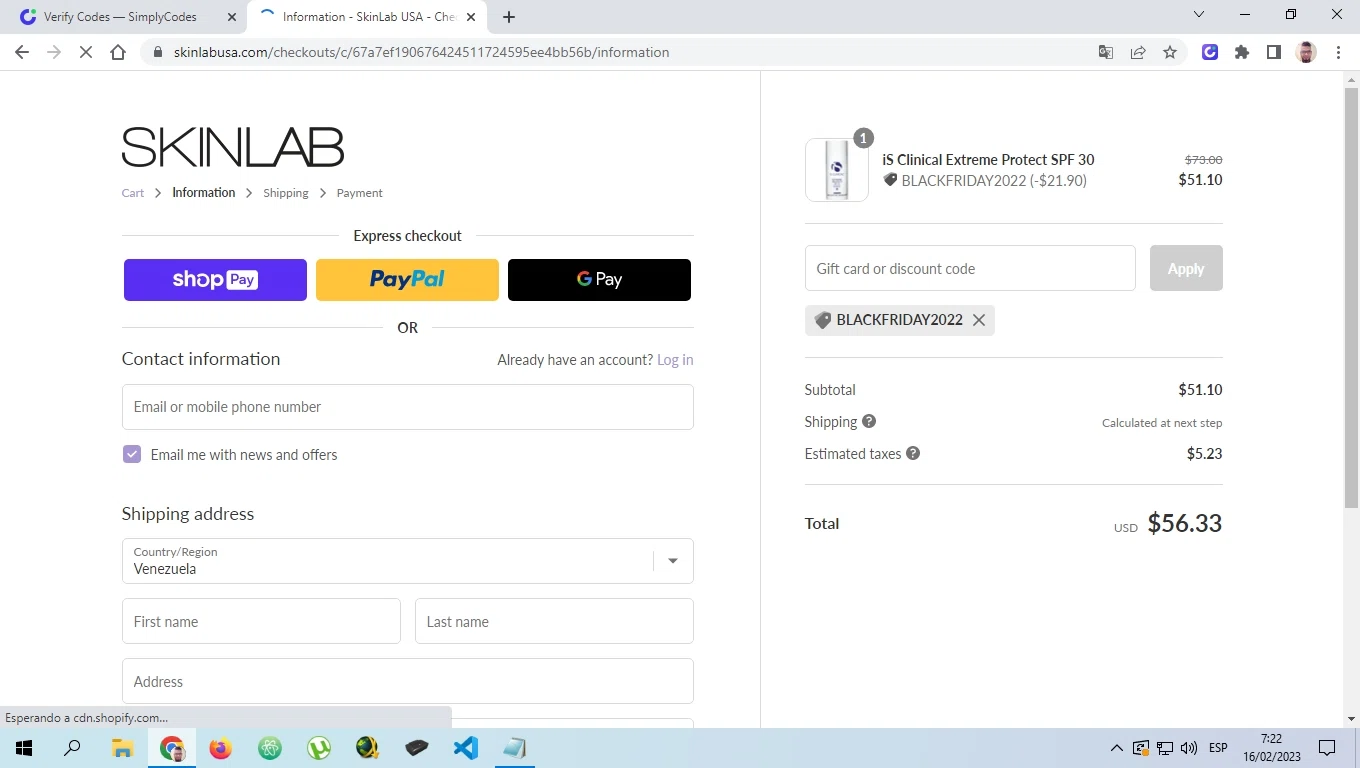Stop loading the current page

86,52
